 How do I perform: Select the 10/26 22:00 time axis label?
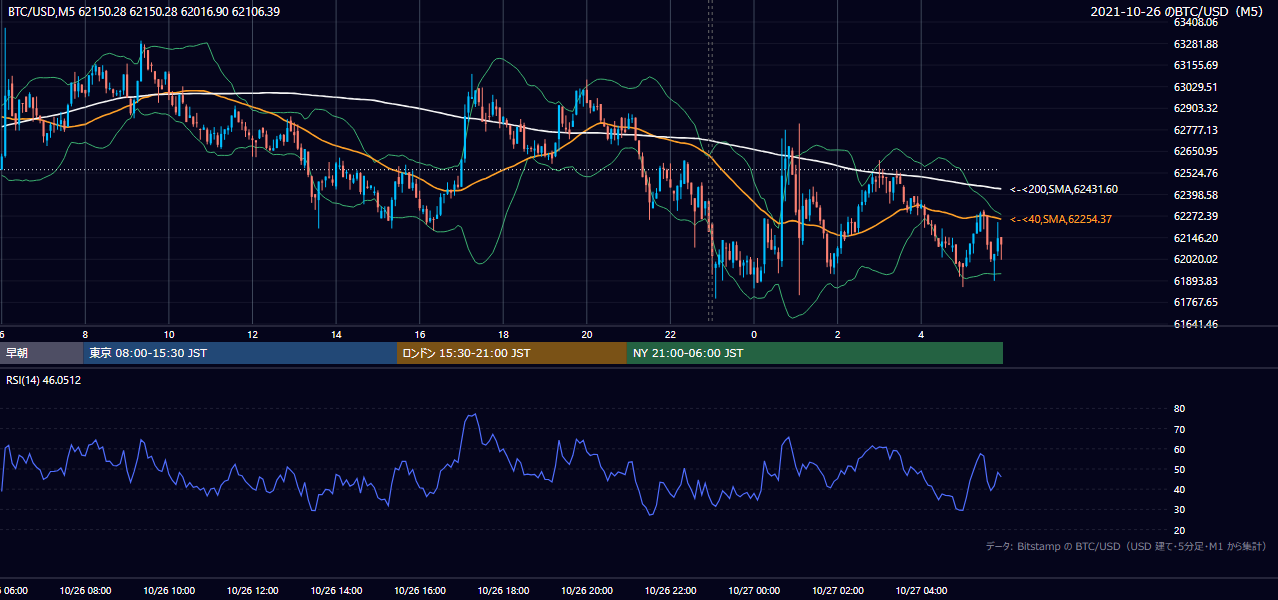[x=670, y=590]
